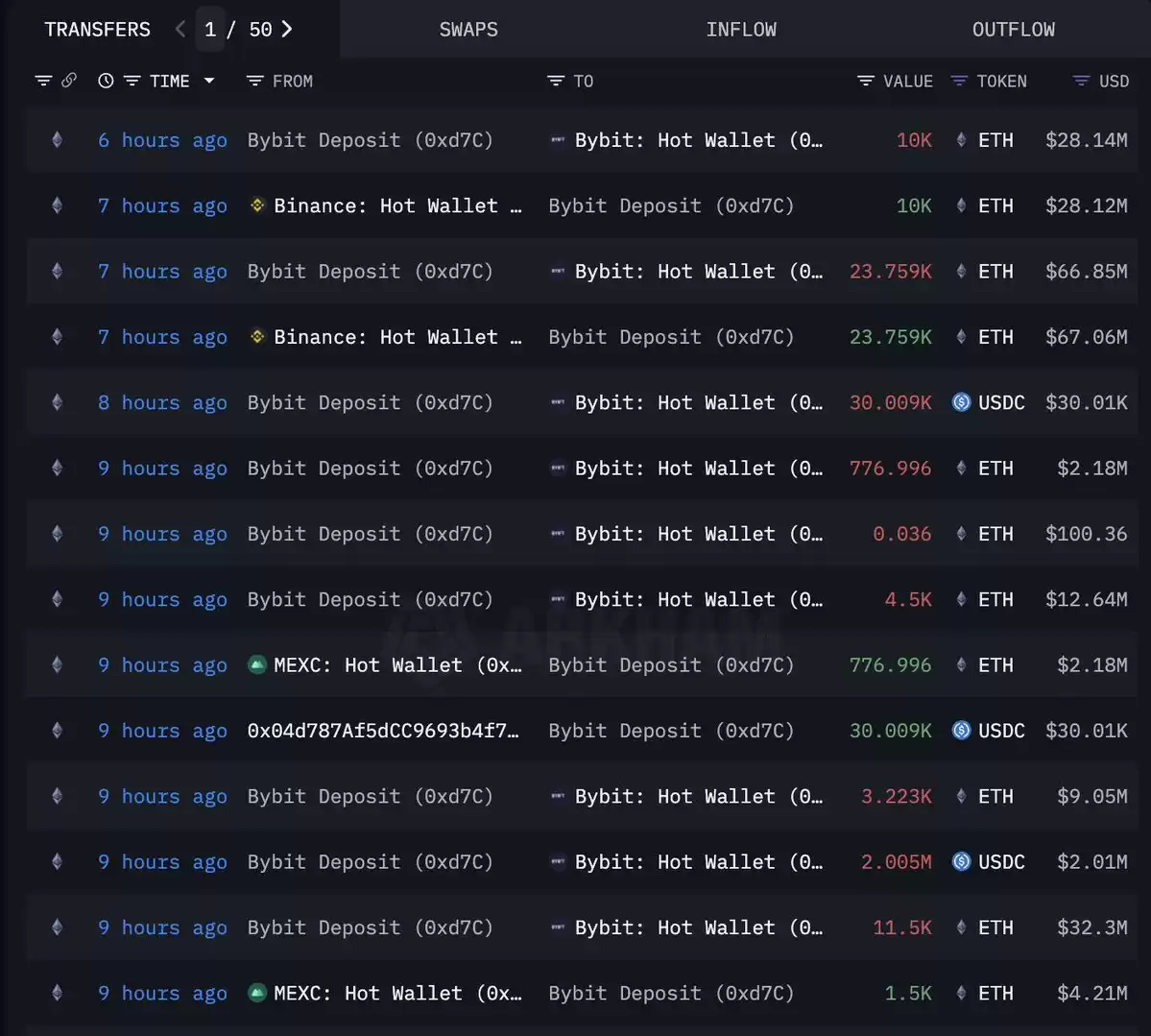Click the 1.5K value
The width and height of the screenshot is (1151, 1036).
[x=908, y=994]
